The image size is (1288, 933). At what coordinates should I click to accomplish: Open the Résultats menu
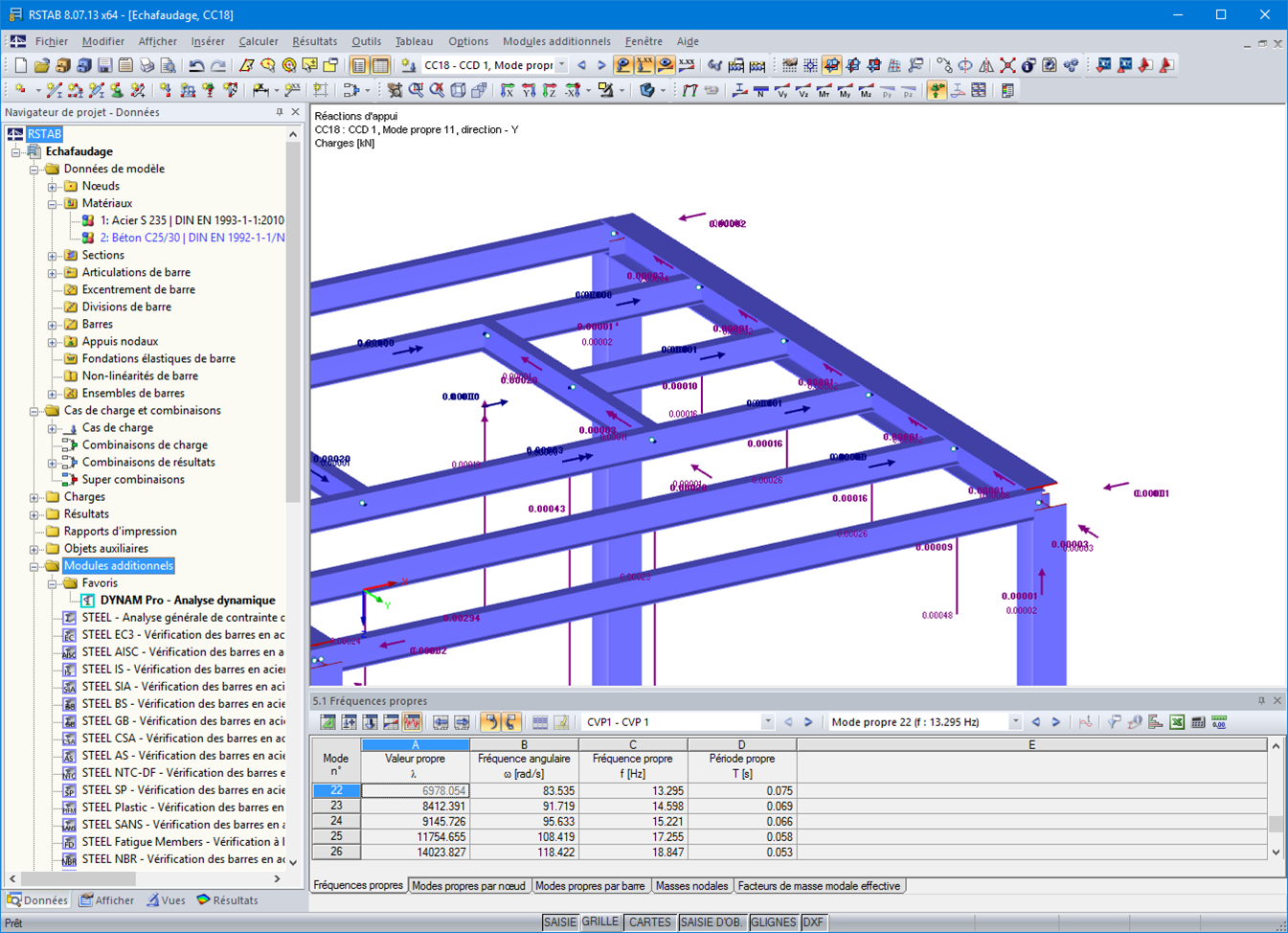click(315, 41)
